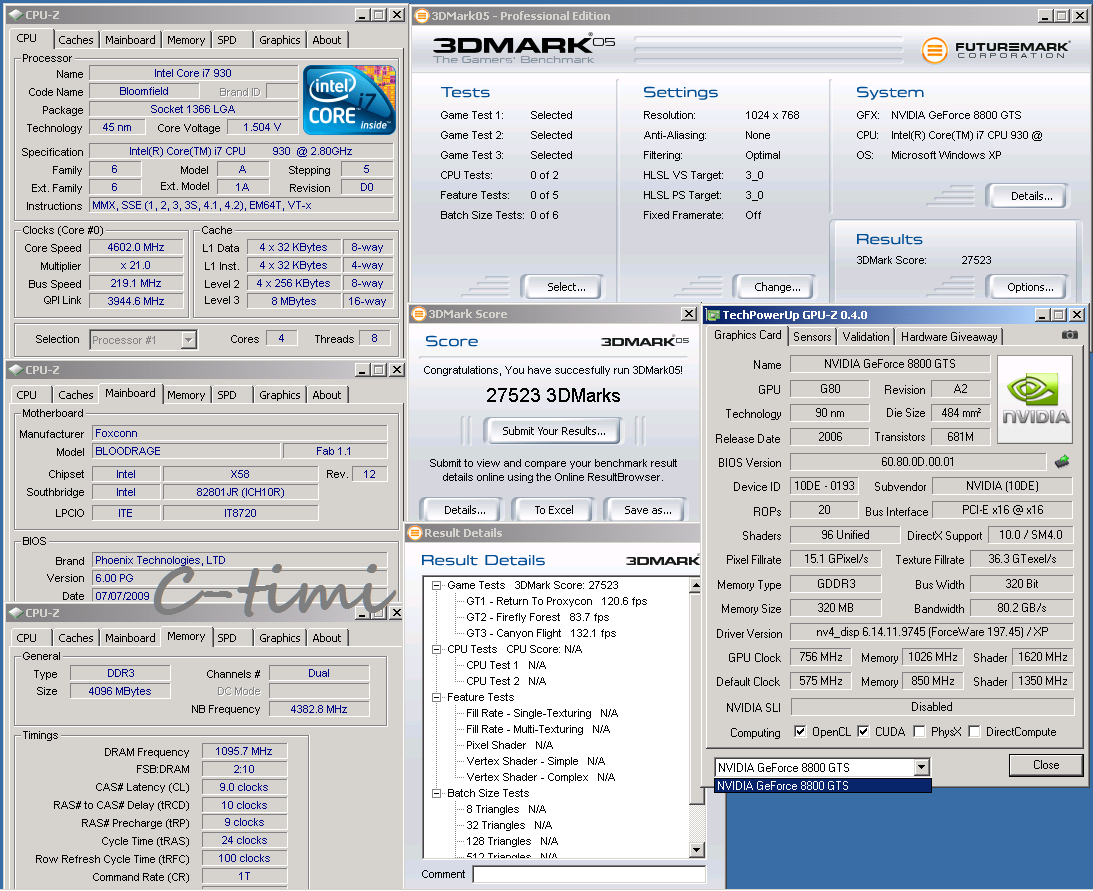
Task: Collapse the Feature Tests tree node
Action: pyautogui.click(x=437, y=697)
